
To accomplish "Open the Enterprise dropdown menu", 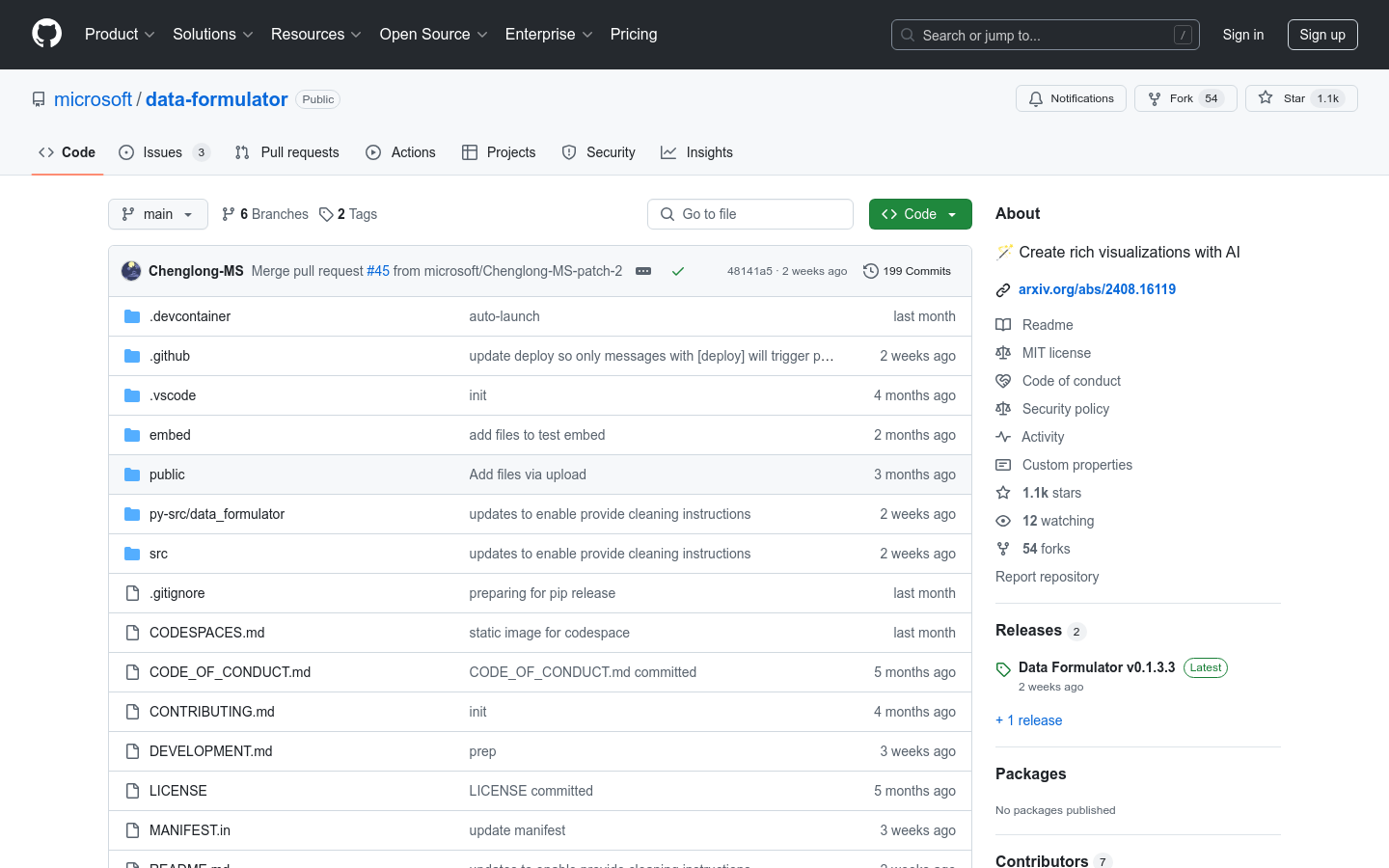I will tap(549, 34).
